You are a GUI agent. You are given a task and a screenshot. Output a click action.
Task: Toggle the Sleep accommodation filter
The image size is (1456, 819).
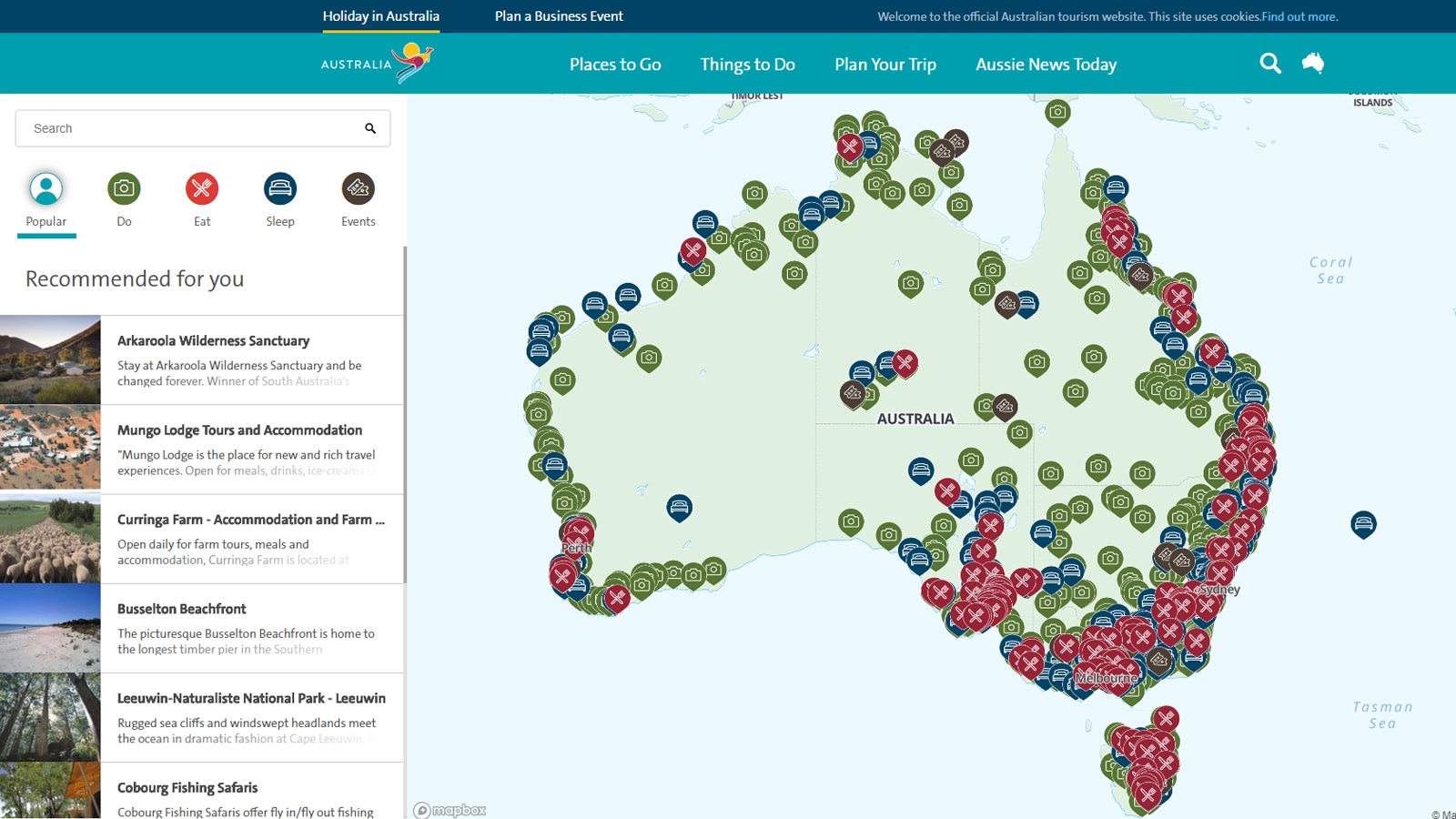[x=280, y=189]
